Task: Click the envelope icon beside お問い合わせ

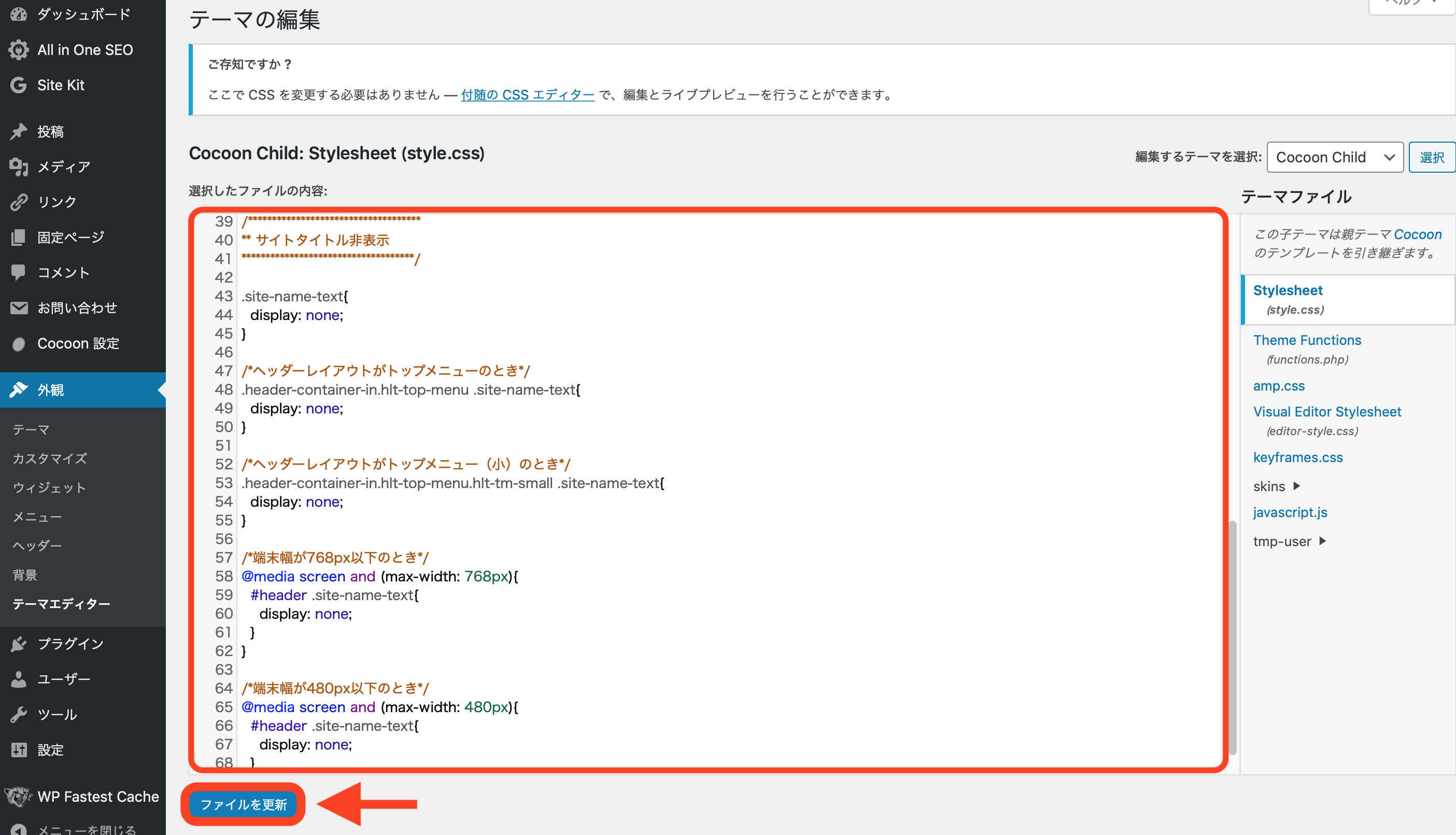Action: coord(19,308)
